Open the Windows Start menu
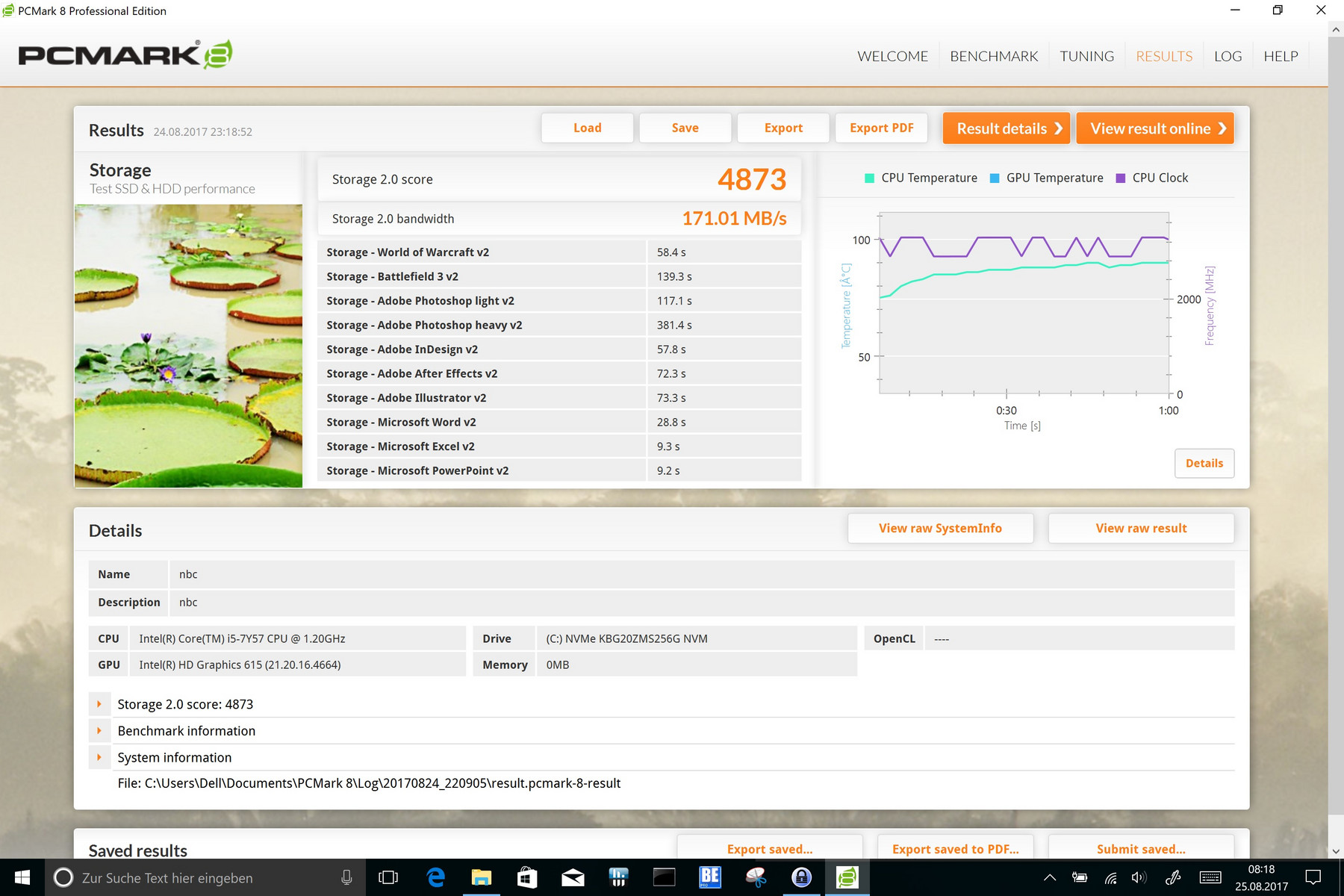 pyautogui.click(x=22, y=877)
